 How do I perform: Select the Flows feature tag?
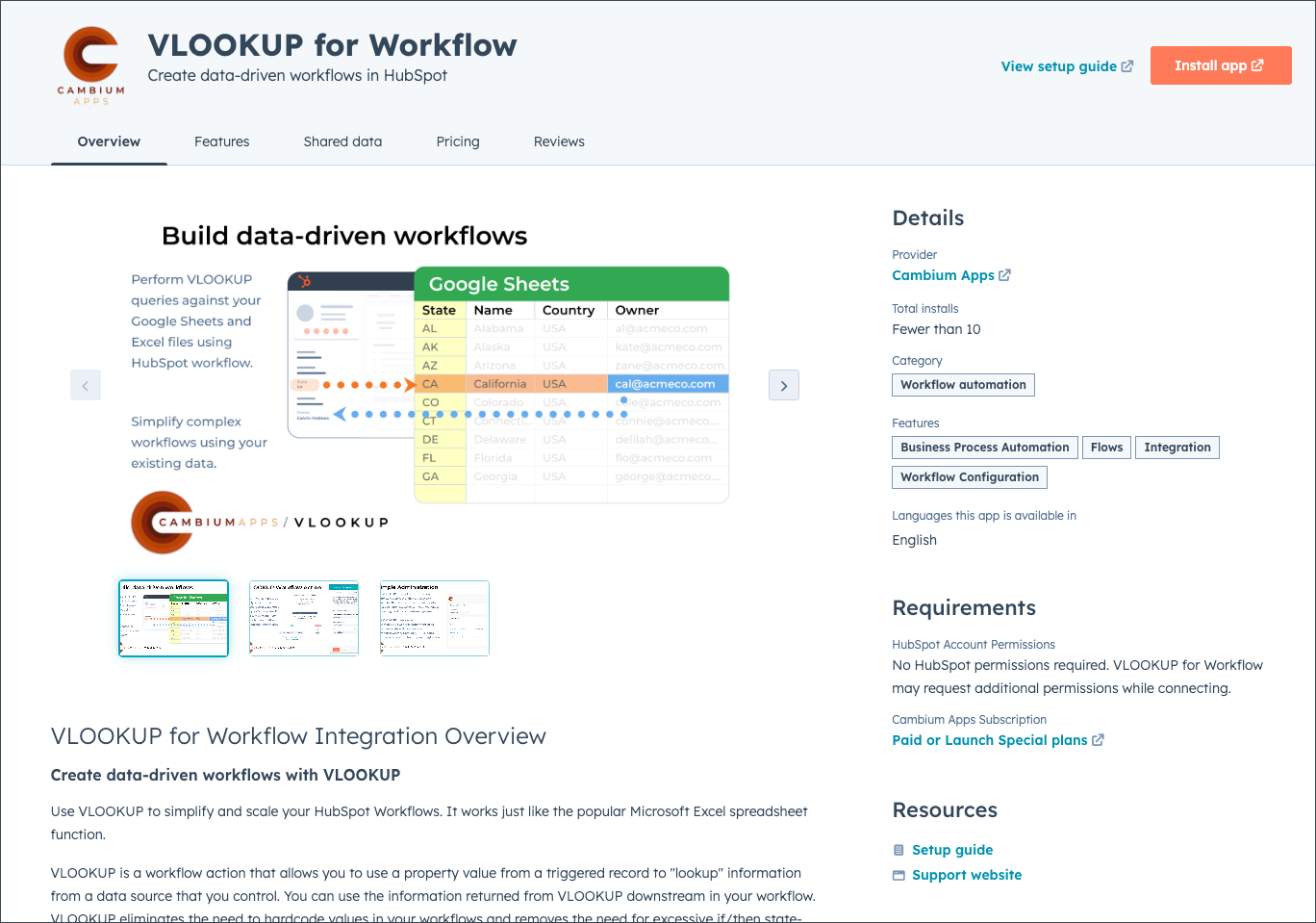coord(1106,448)
